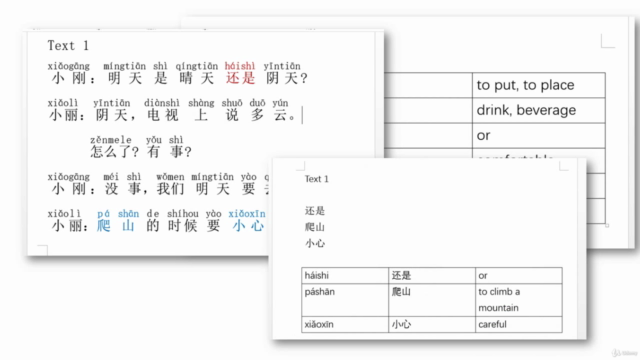Select the characters 怎么了
Screen dimensions: 640x360
(110, 152)
